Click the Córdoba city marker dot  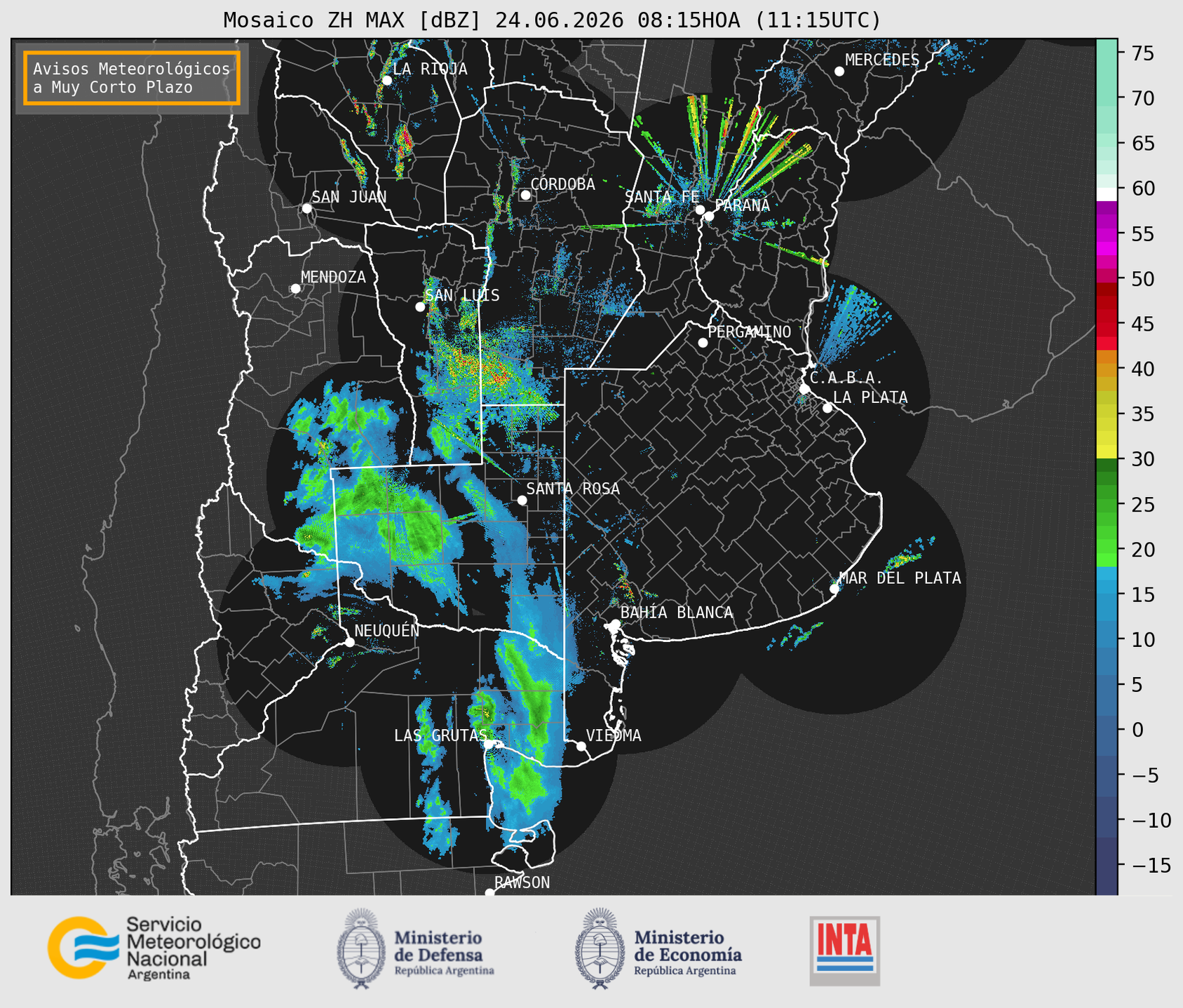tap(525, 195)
